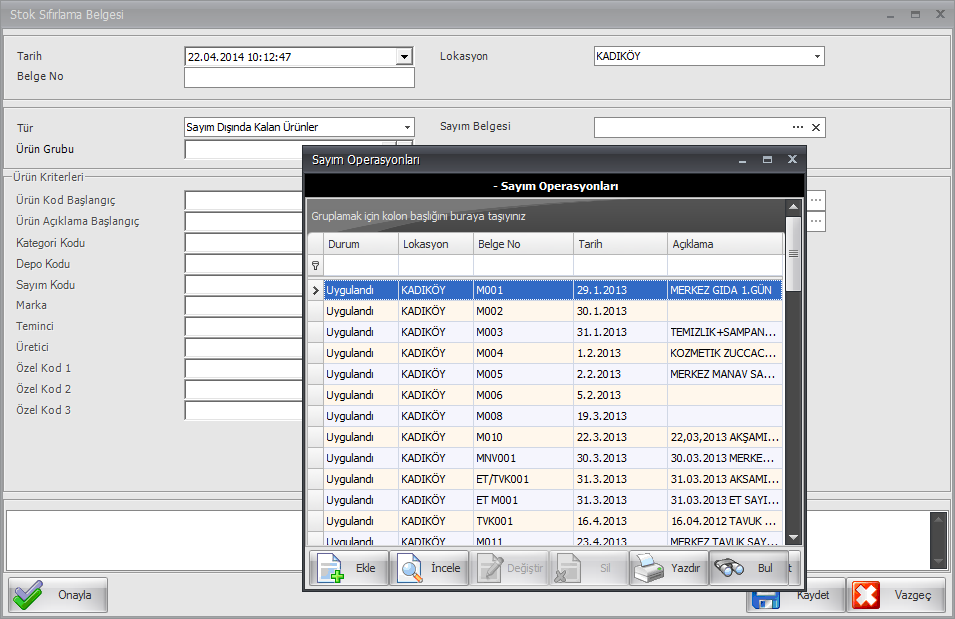Screen dimensions: 955x619
Task: Clear Sayım Belgesi field with X icon
Action: pyautogui.click(x=816, y=127)
